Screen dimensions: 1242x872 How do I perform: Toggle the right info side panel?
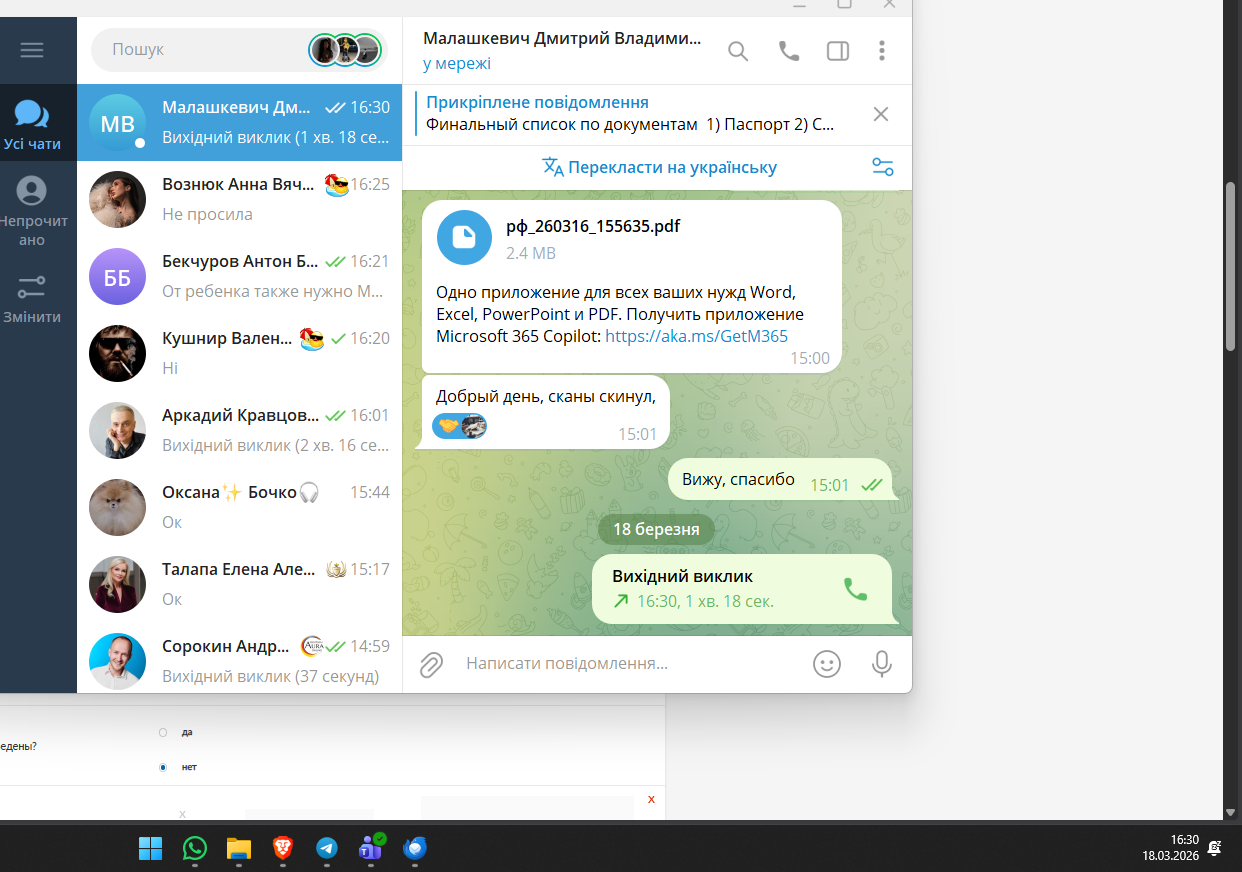[x=838, y=51]
